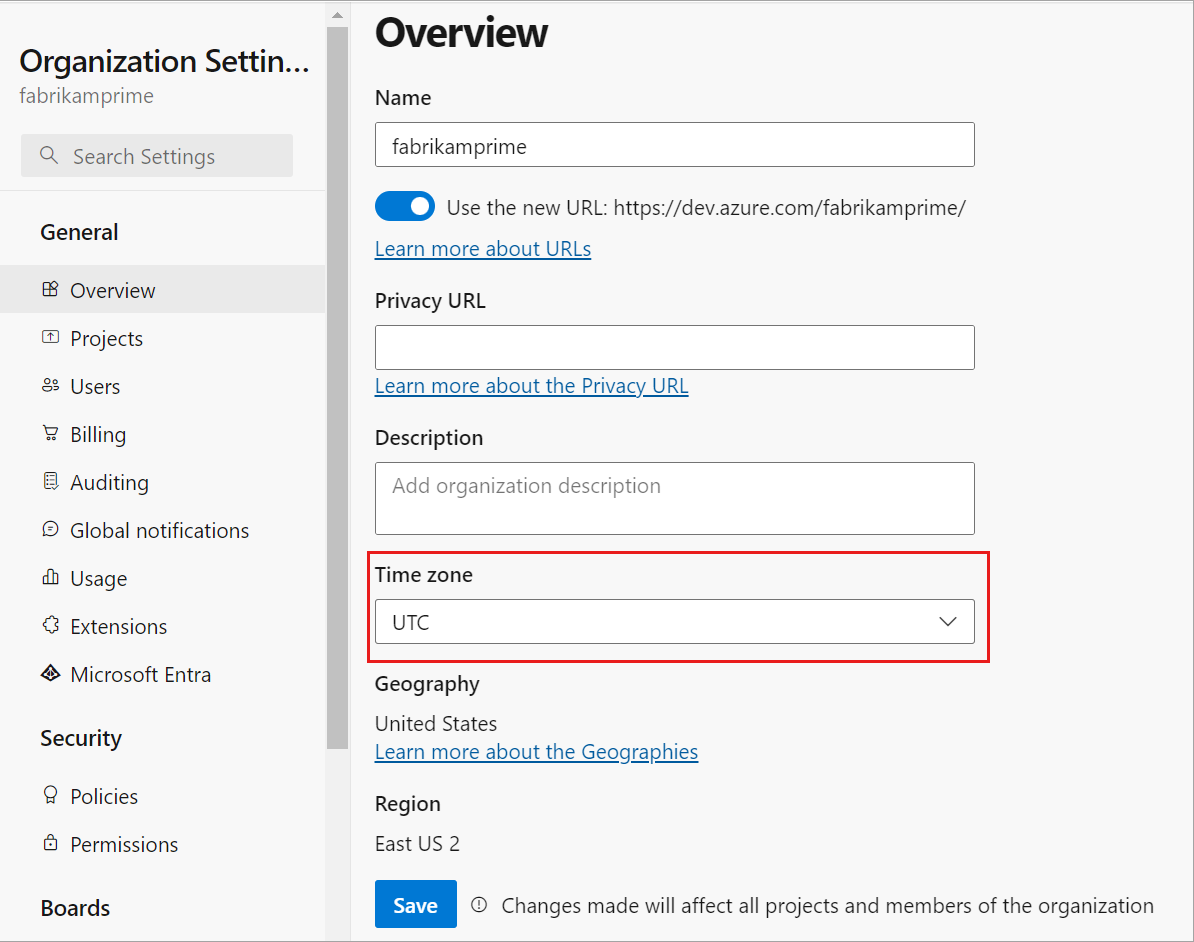Click the Microsoft Entra icon
The height and width of the screenshot is (942, 1194).
pos(50,674)
